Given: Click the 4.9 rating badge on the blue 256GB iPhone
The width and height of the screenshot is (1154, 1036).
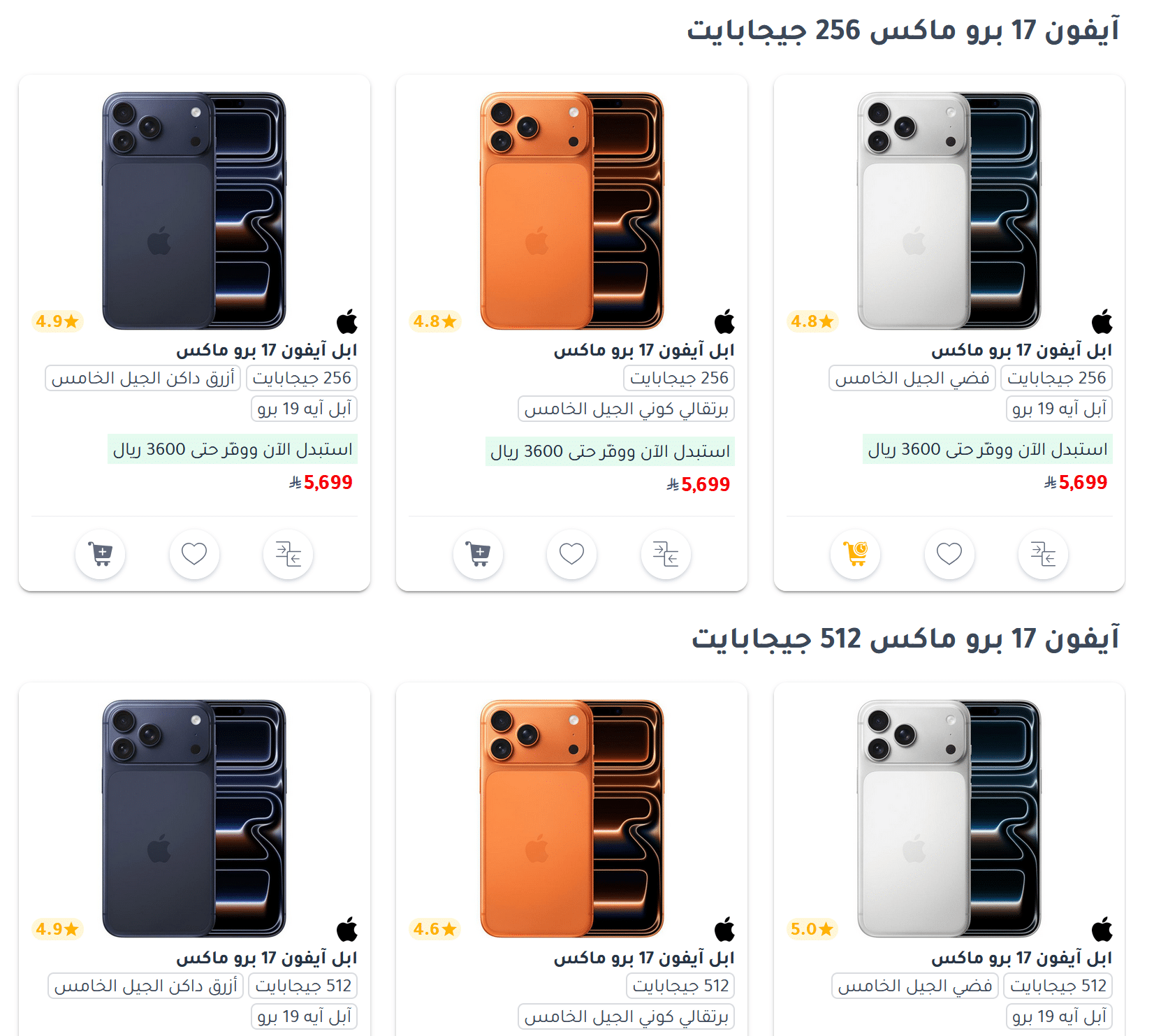Looking at the screenshot, I should (x=57, y=321).
